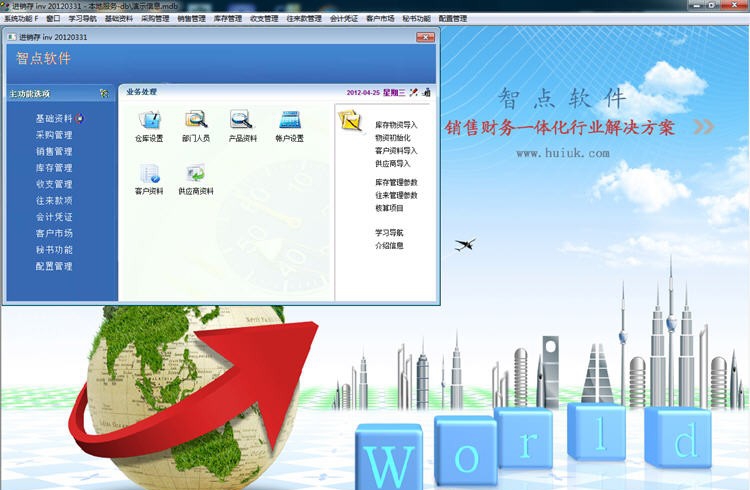Select 配置管理 in the blue sidebar

54,266
